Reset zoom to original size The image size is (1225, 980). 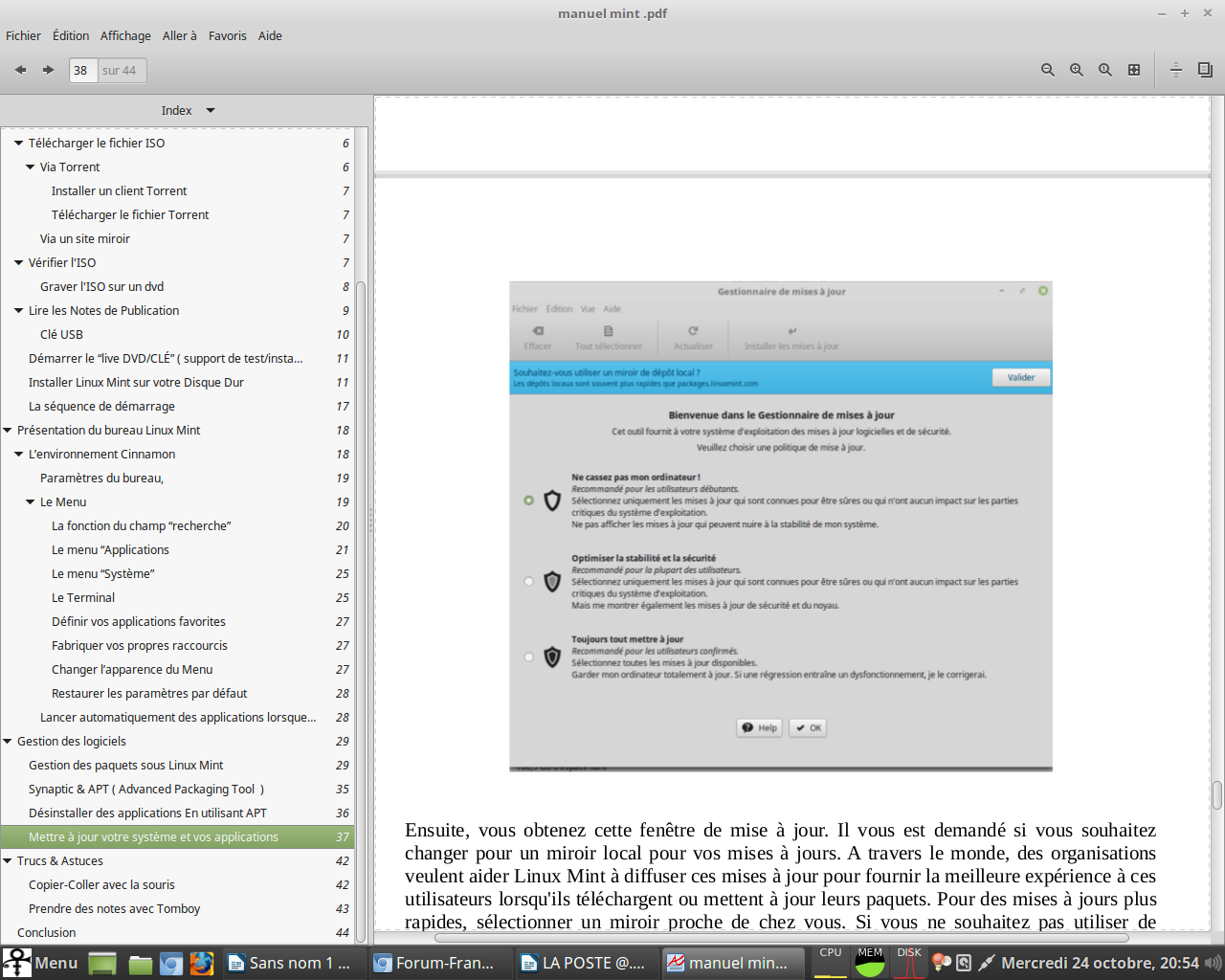pos(1105,70)
